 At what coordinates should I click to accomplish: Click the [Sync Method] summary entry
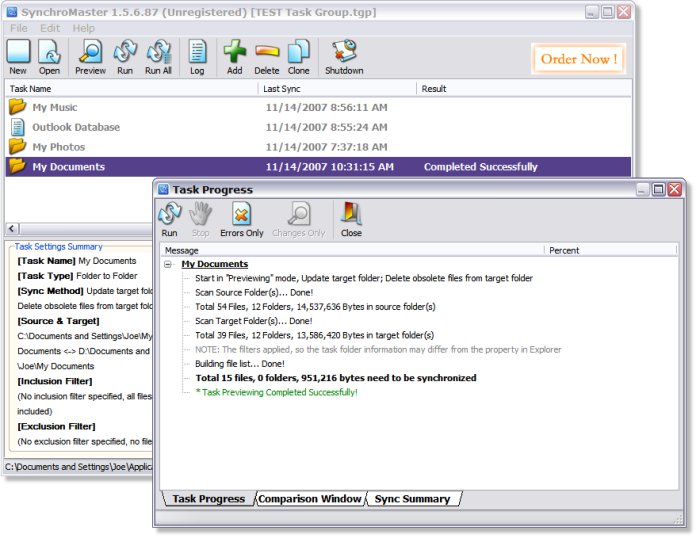[x=85, y=291]
